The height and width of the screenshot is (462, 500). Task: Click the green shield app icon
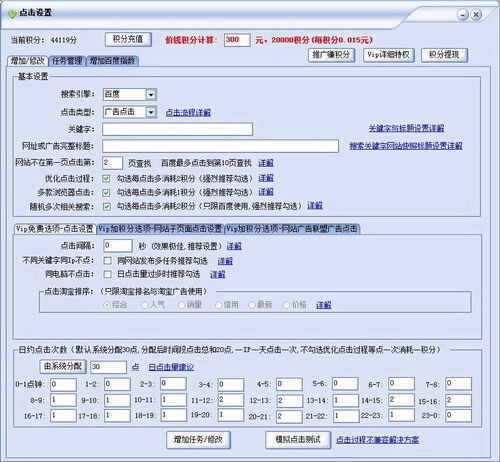click(x=12, y=14)
